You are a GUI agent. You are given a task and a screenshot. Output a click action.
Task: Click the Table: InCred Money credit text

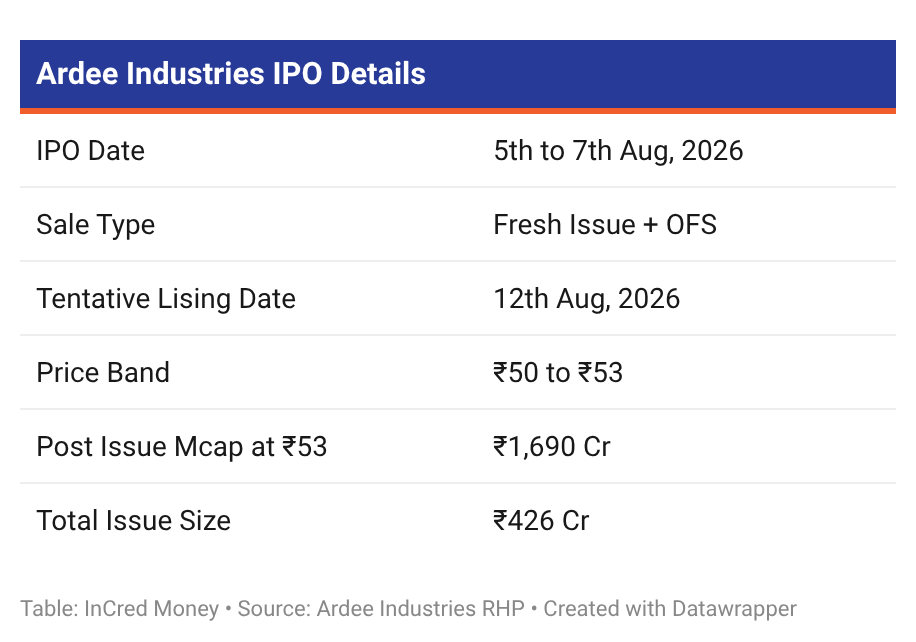(120, 609)
